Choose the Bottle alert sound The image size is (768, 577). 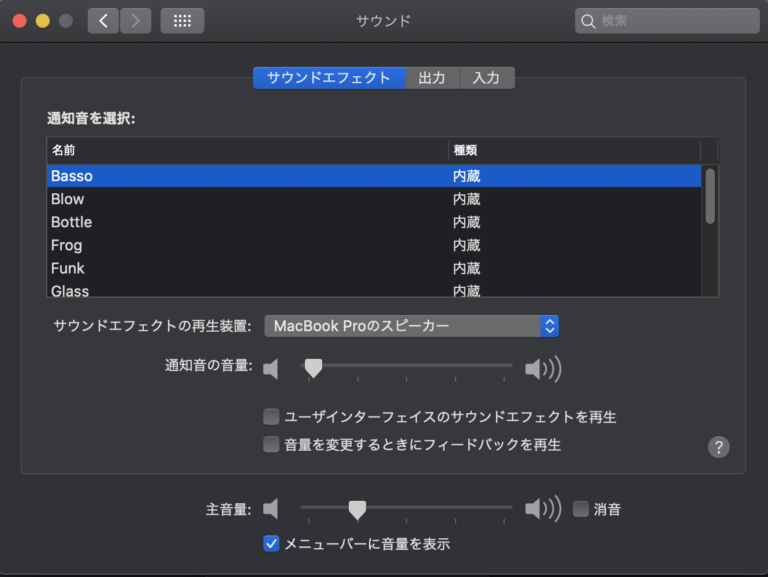pos(71,222)
